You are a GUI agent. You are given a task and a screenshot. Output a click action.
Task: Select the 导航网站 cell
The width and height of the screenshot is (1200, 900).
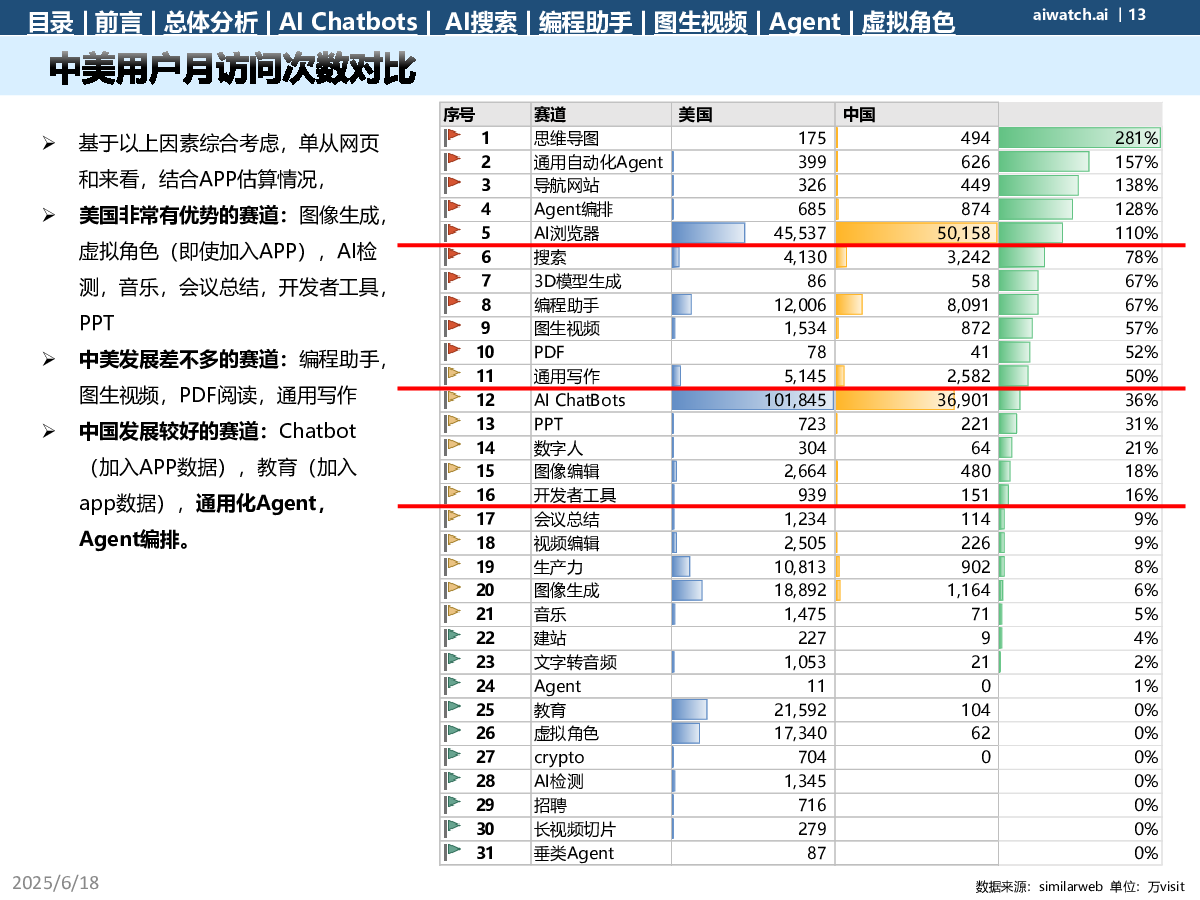pos(600,185)
